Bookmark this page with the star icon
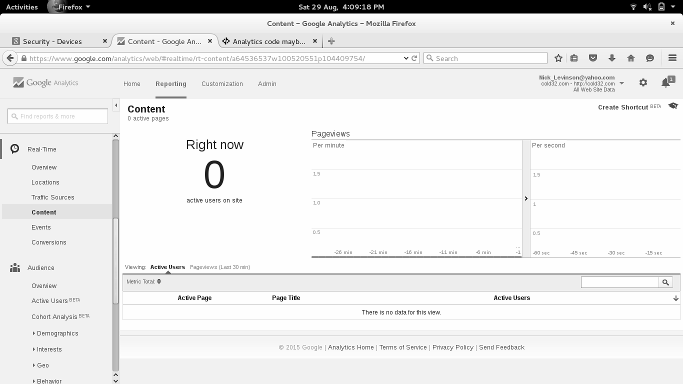This screenshot has width=683, height=384. tap(558, 58)
